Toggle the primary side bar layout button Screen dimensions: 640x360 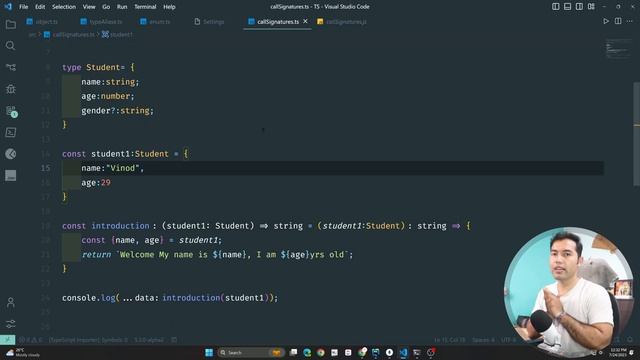(x=556, y=7)
